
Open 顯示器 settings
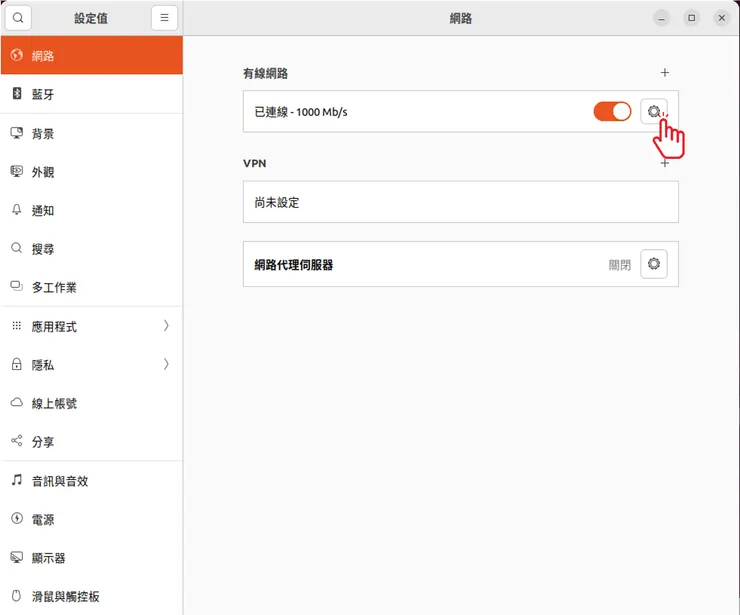tap(92, 558)
